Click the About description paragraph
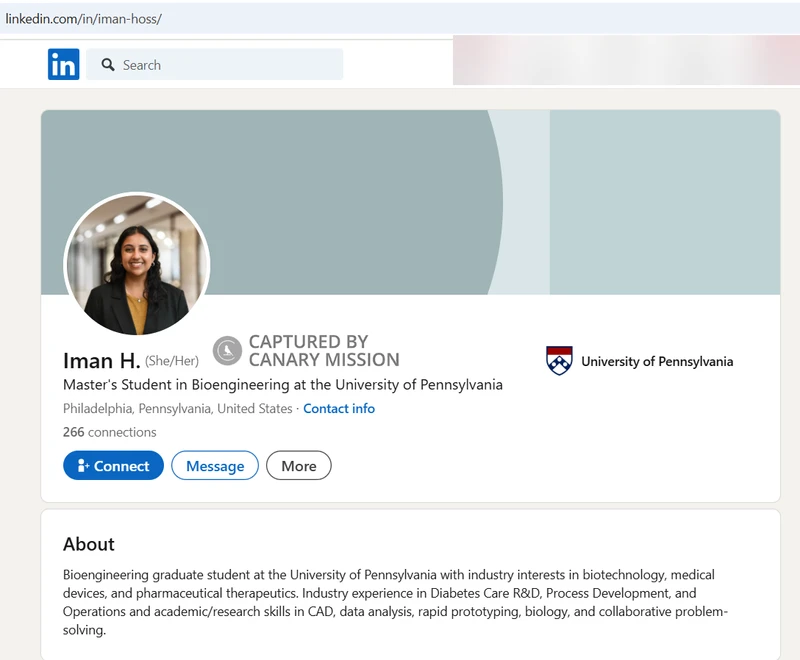The width and height of the screenshot is (800, 660). coord(395,602)
